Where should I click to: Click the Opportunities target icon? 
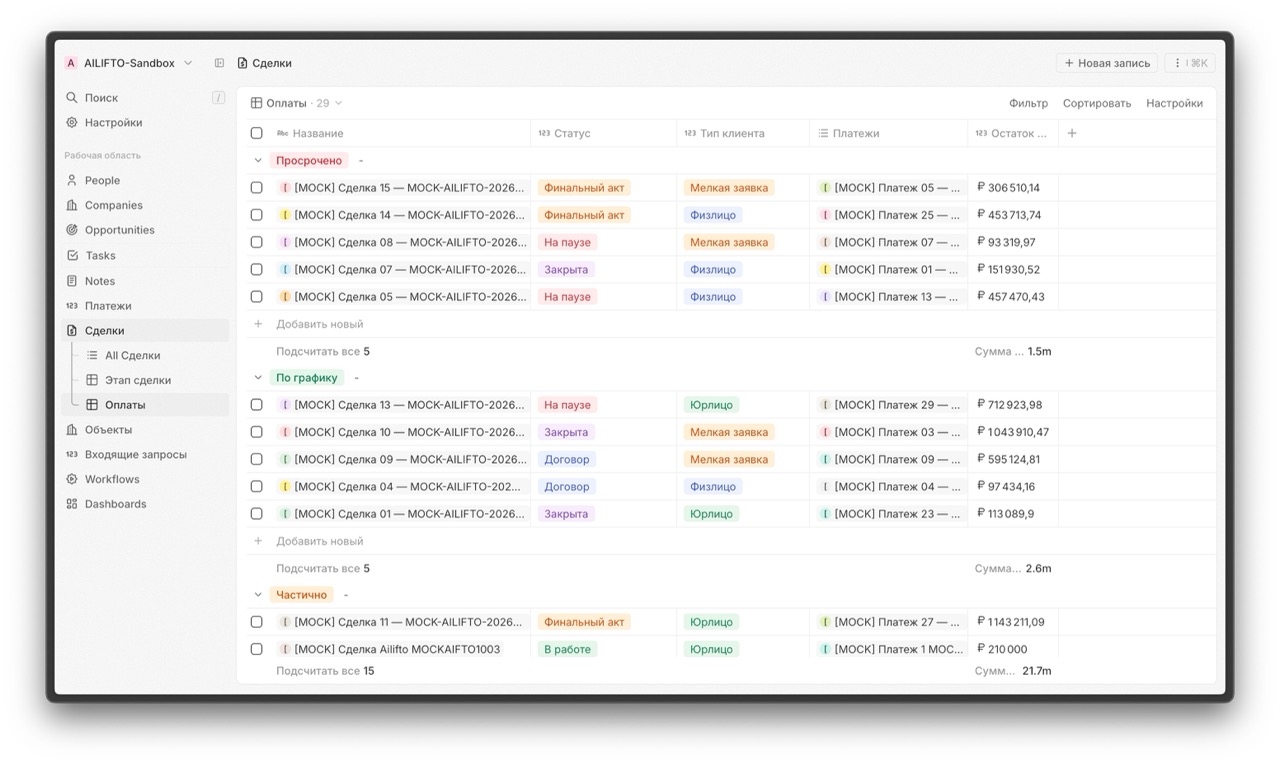(72, 230)
